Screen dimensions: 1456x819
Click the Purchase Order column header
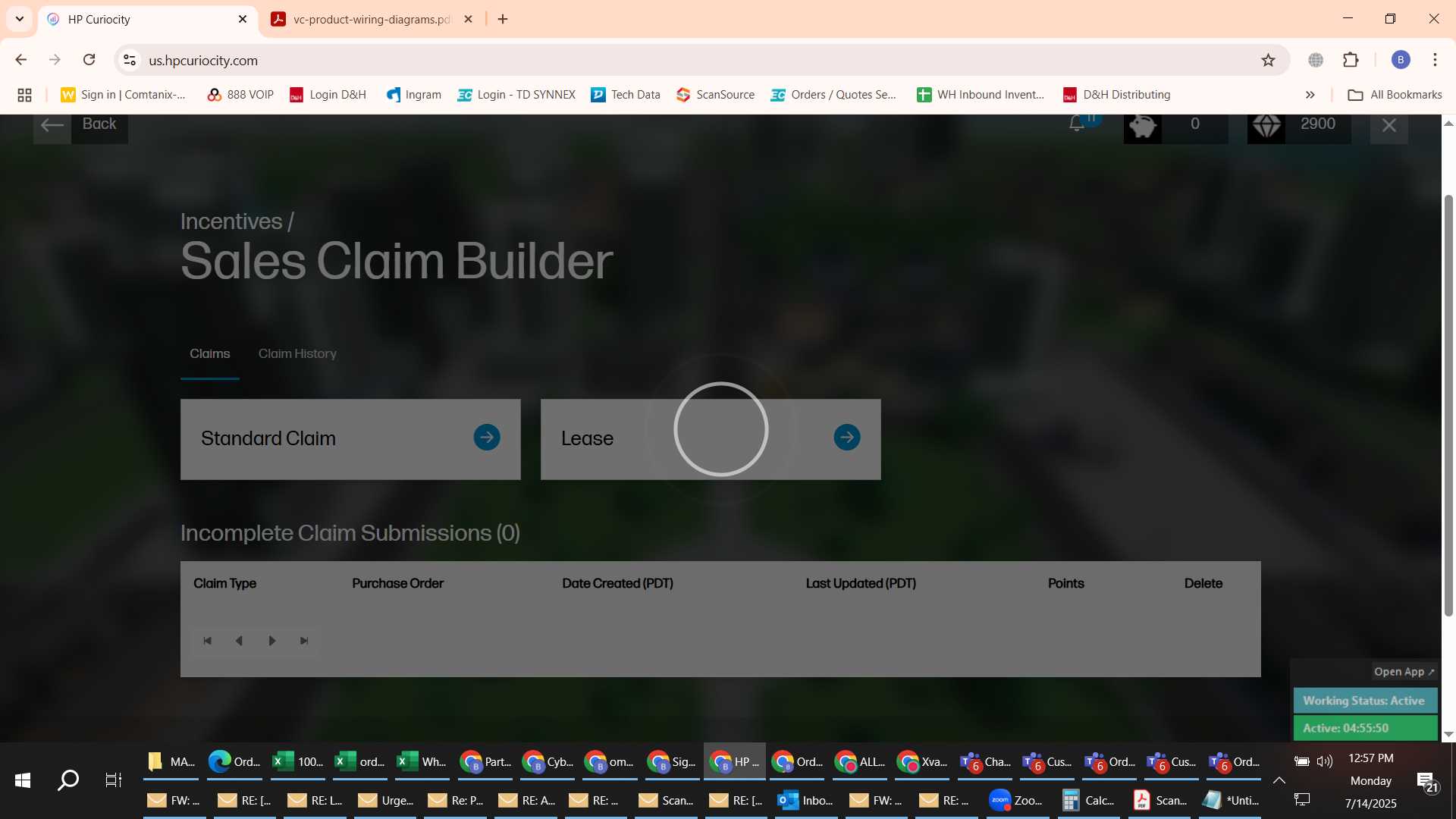pos(398,583)
